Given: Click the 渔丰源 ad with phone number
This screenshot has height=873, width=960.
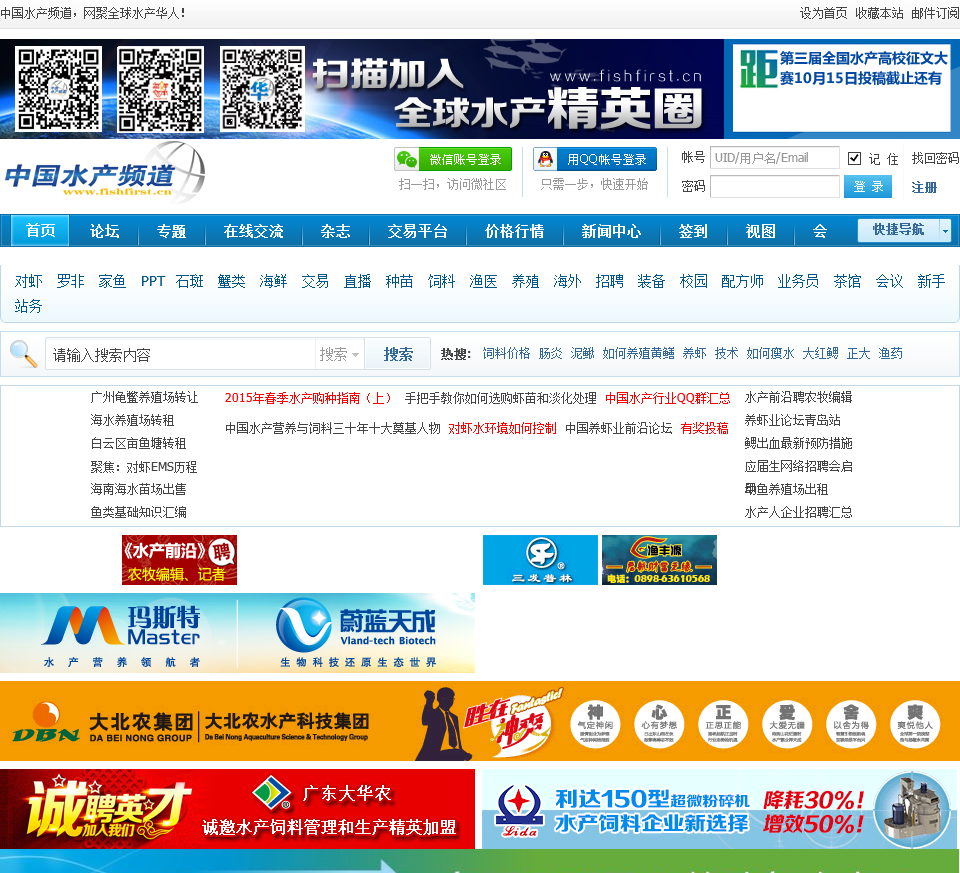Looking at the screenshot, I should [659, 560].
